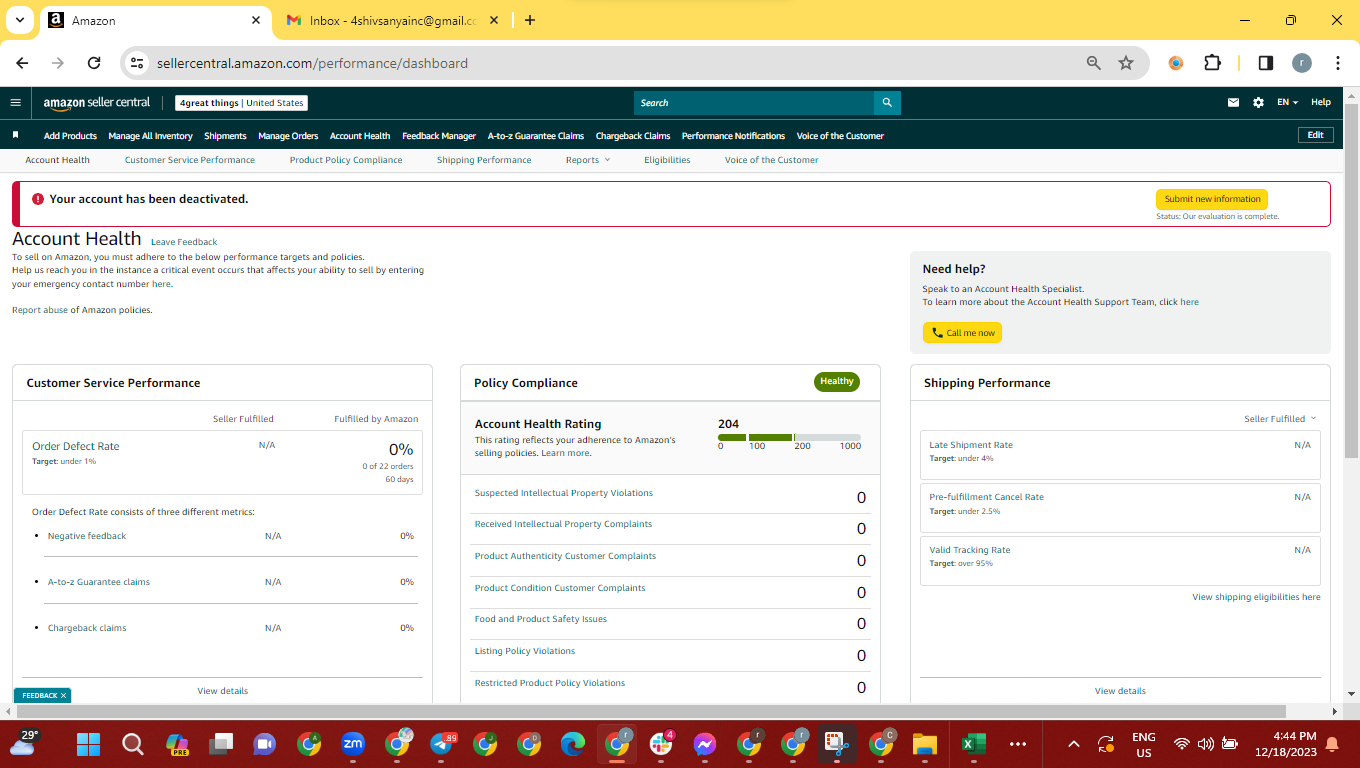Select Performance Notifications in the top menu
The width and height of the screenshot is (1360, 768).
733,136
